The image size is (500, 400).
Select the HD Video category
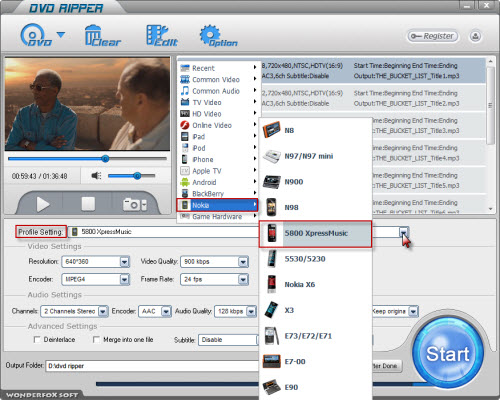218,114
